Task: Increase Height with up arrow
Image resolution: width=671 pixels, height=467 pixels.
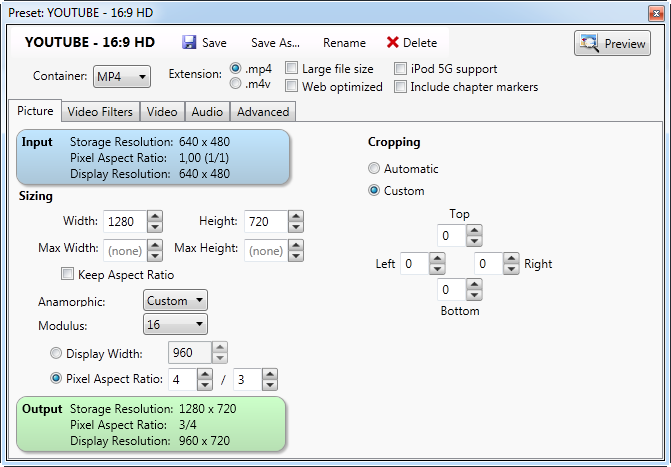Action: pyautogui.click(x=296, y=216)
